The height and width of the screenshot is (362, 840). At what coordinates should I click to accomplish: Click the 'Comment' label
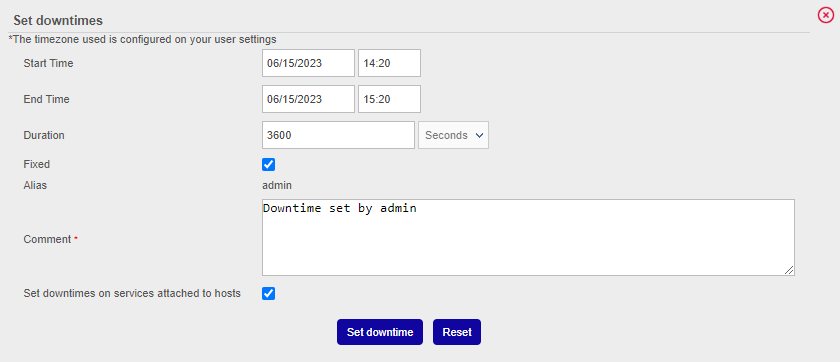(47, 239)
